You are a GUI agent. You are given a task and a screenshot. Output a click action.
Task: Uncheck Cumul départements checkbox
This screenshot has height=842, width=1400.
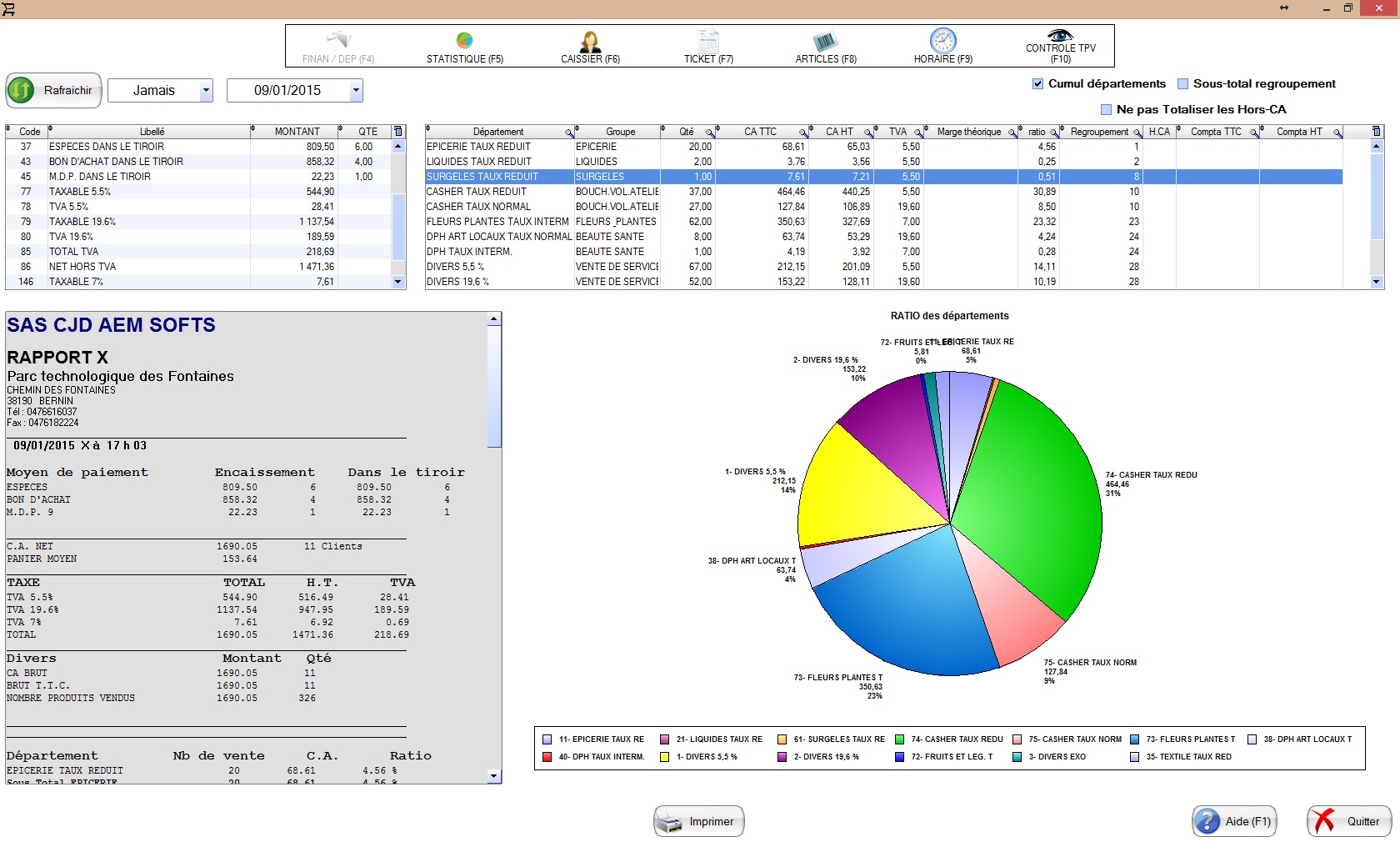coord(1037,84)
